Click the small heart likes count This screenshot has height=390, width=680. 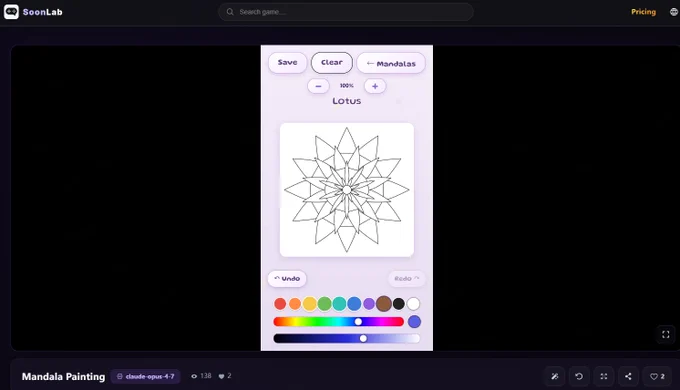[225, 376]
